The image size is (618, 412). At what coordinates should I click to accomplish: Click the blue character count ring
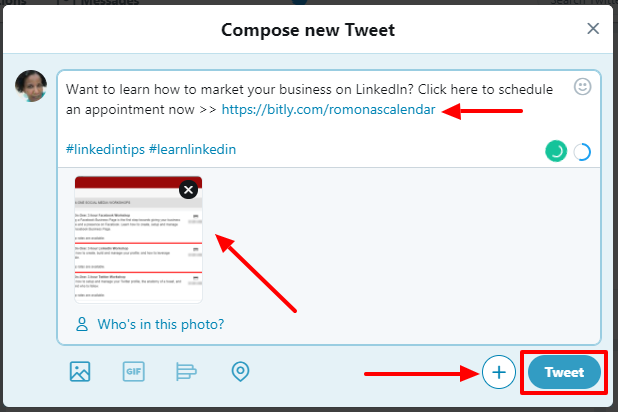tap(582, 152)
